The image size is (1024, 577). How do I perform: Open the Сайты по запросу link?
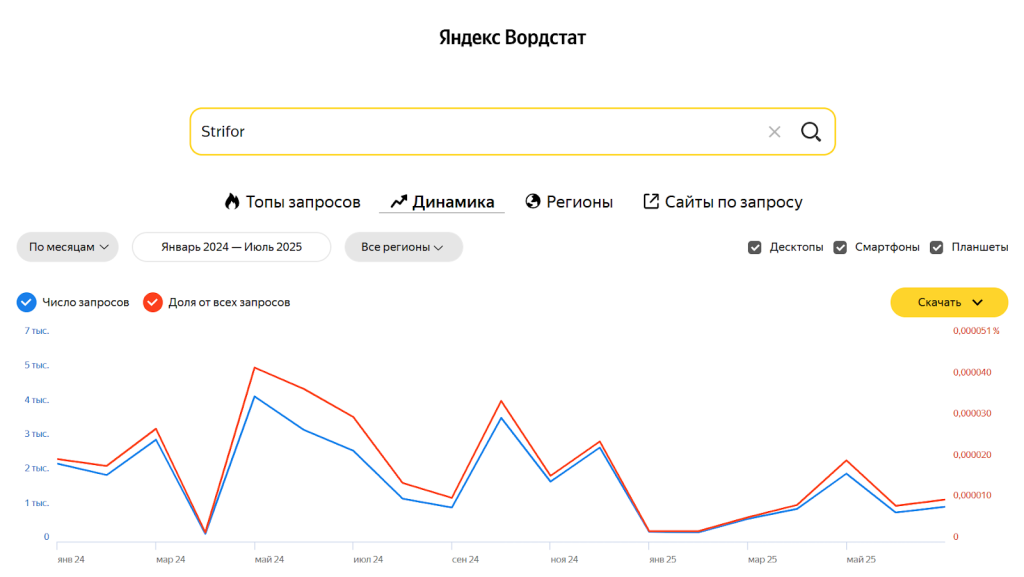point(733,202)
